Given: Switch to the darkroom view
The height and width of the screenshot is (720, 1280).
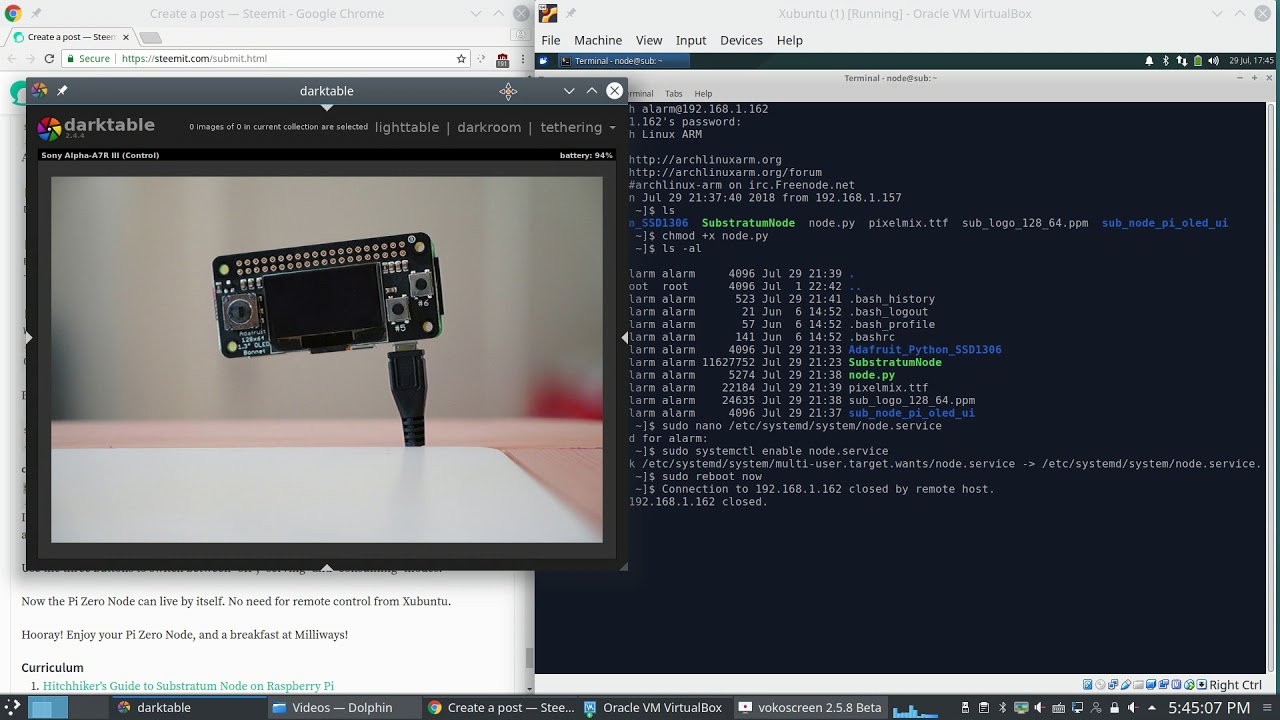Looking at the screenshot, I should tap(489, 127).
